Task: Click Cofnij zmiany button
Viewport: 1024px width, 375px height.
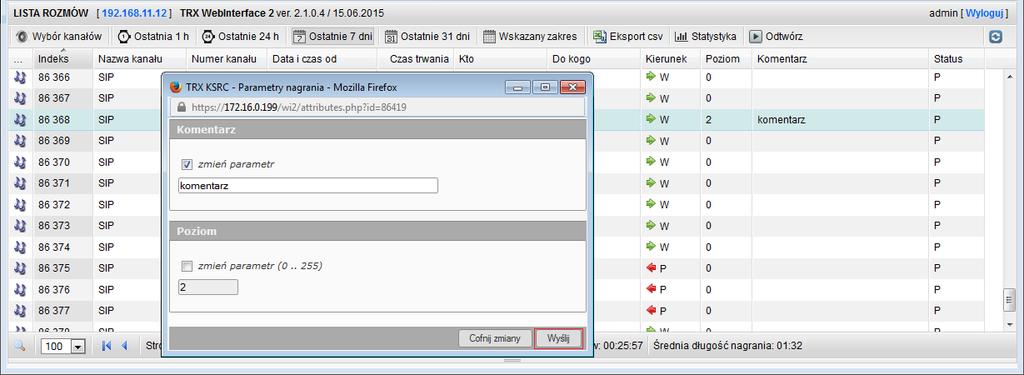Action: (x=495, y=338)
